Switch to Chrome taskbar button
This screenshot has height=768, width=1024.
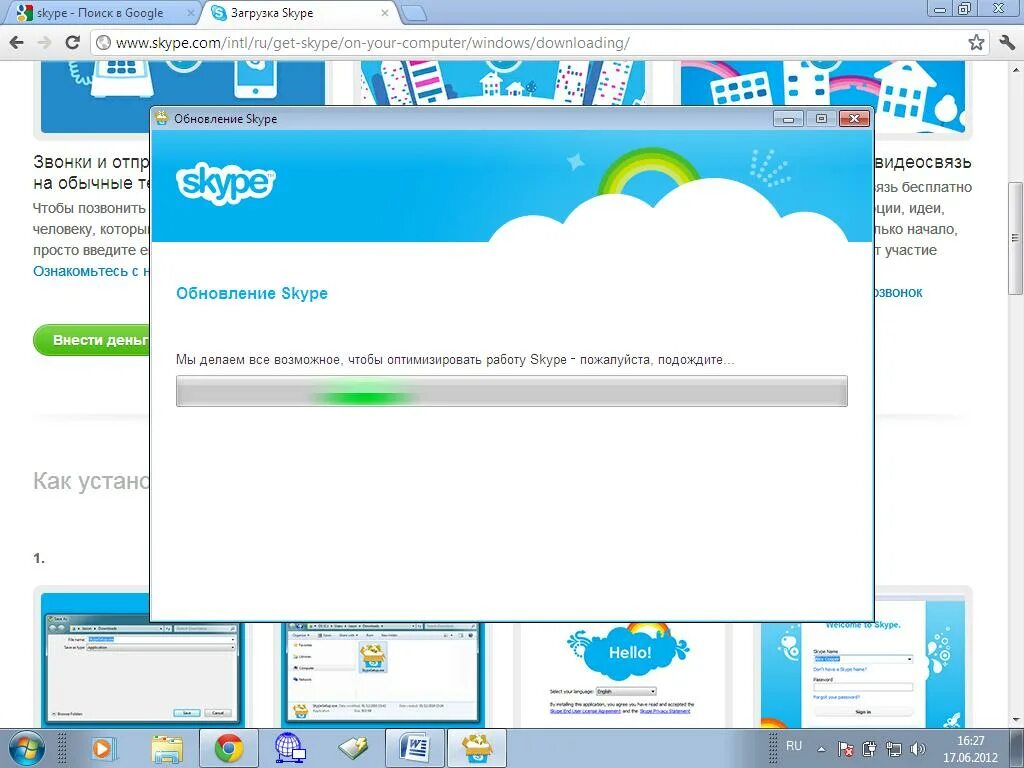click(x=229, y=748)
